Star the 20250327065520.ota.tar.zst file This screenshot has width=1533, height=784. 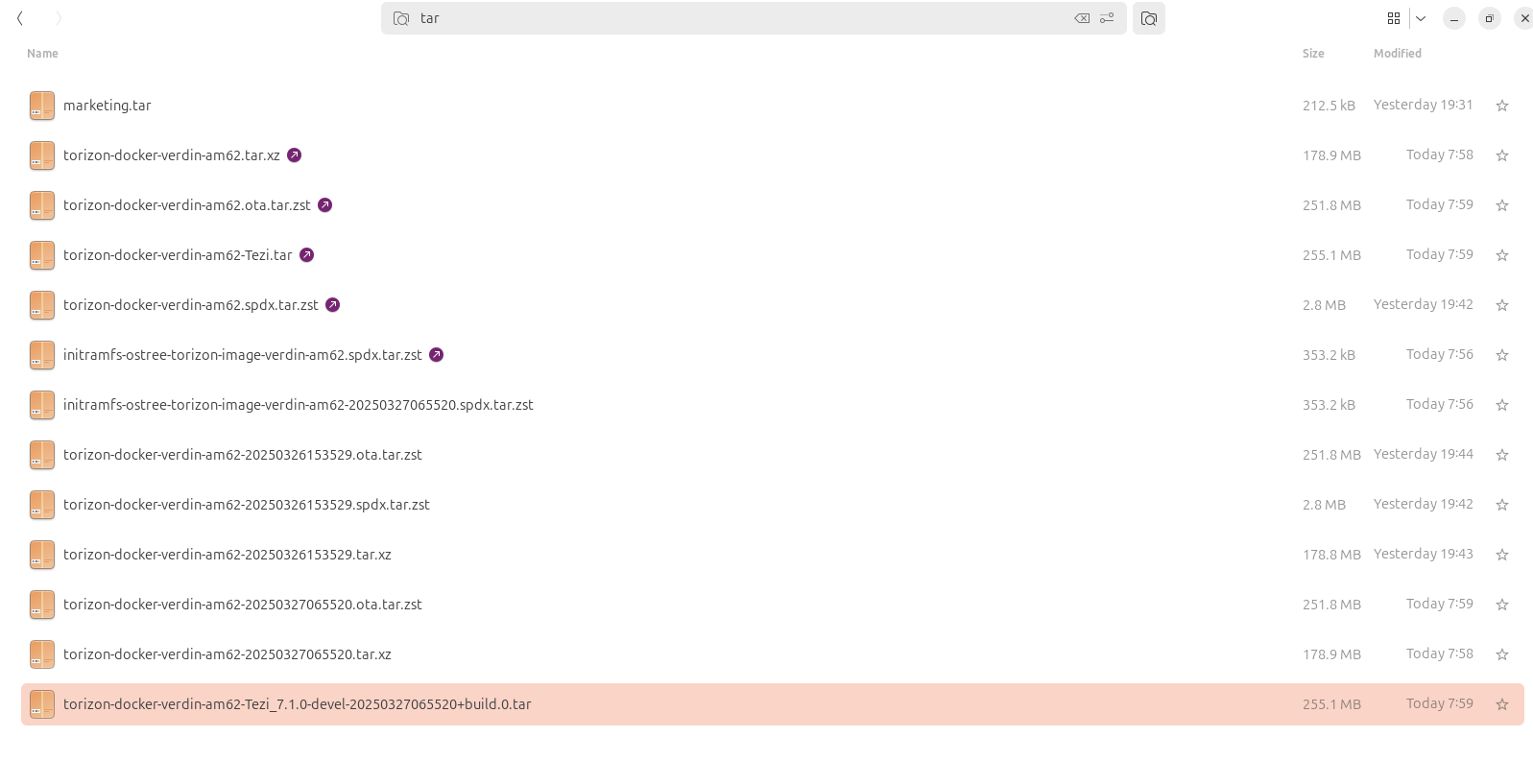[1502, 605]
